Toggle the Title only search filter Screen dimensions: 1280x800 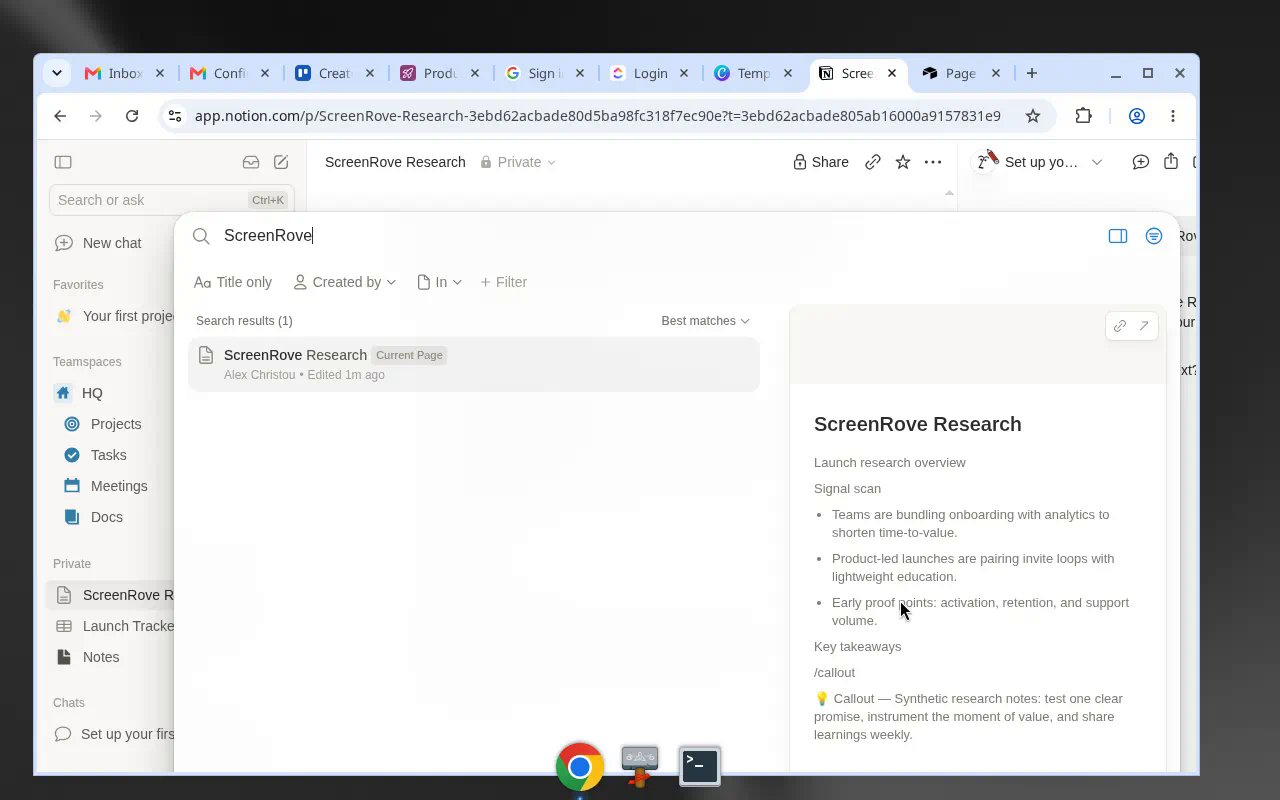tap(233, 282)
